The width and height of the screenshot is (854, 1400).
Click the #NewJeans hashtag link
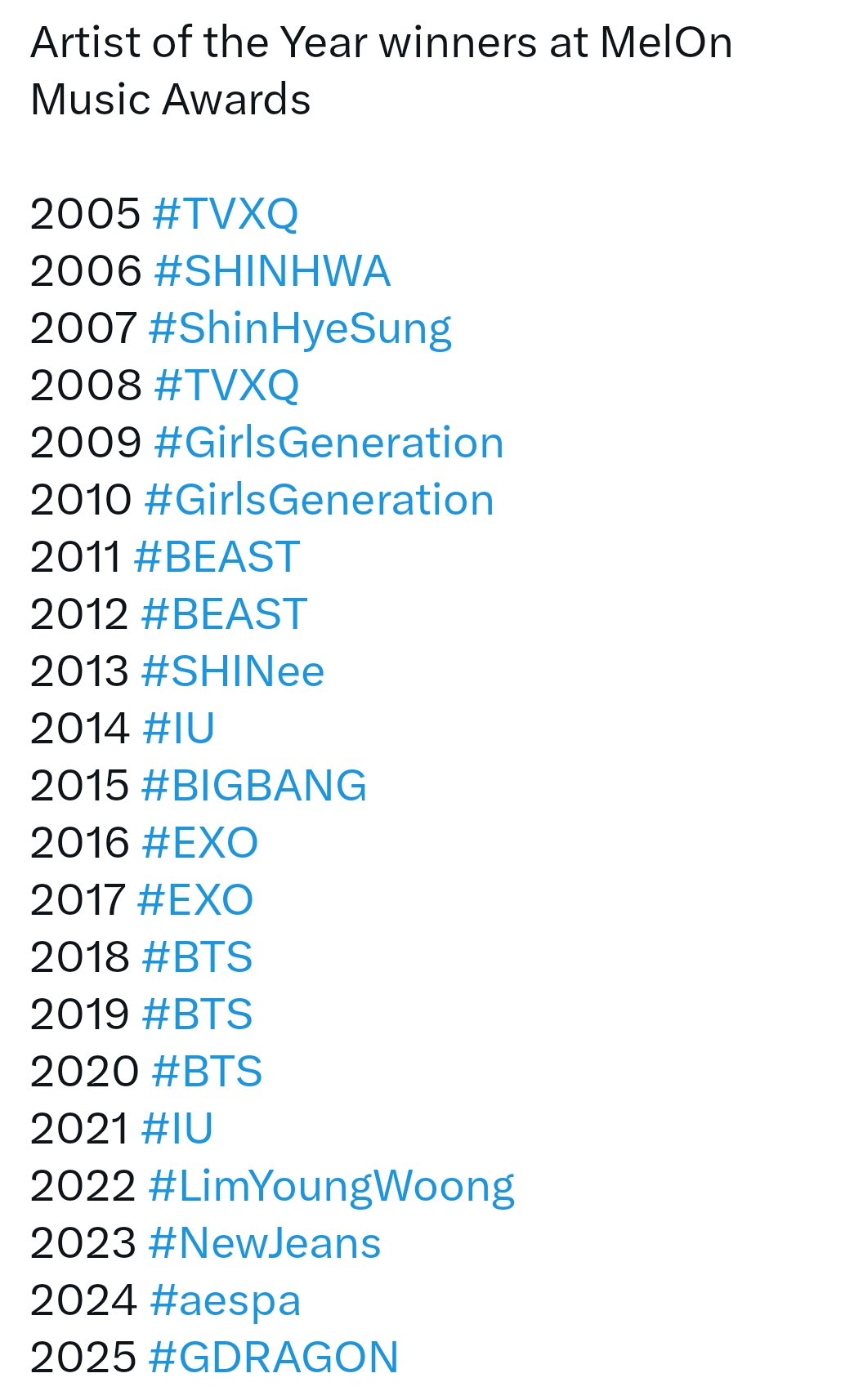point(265,1243)
